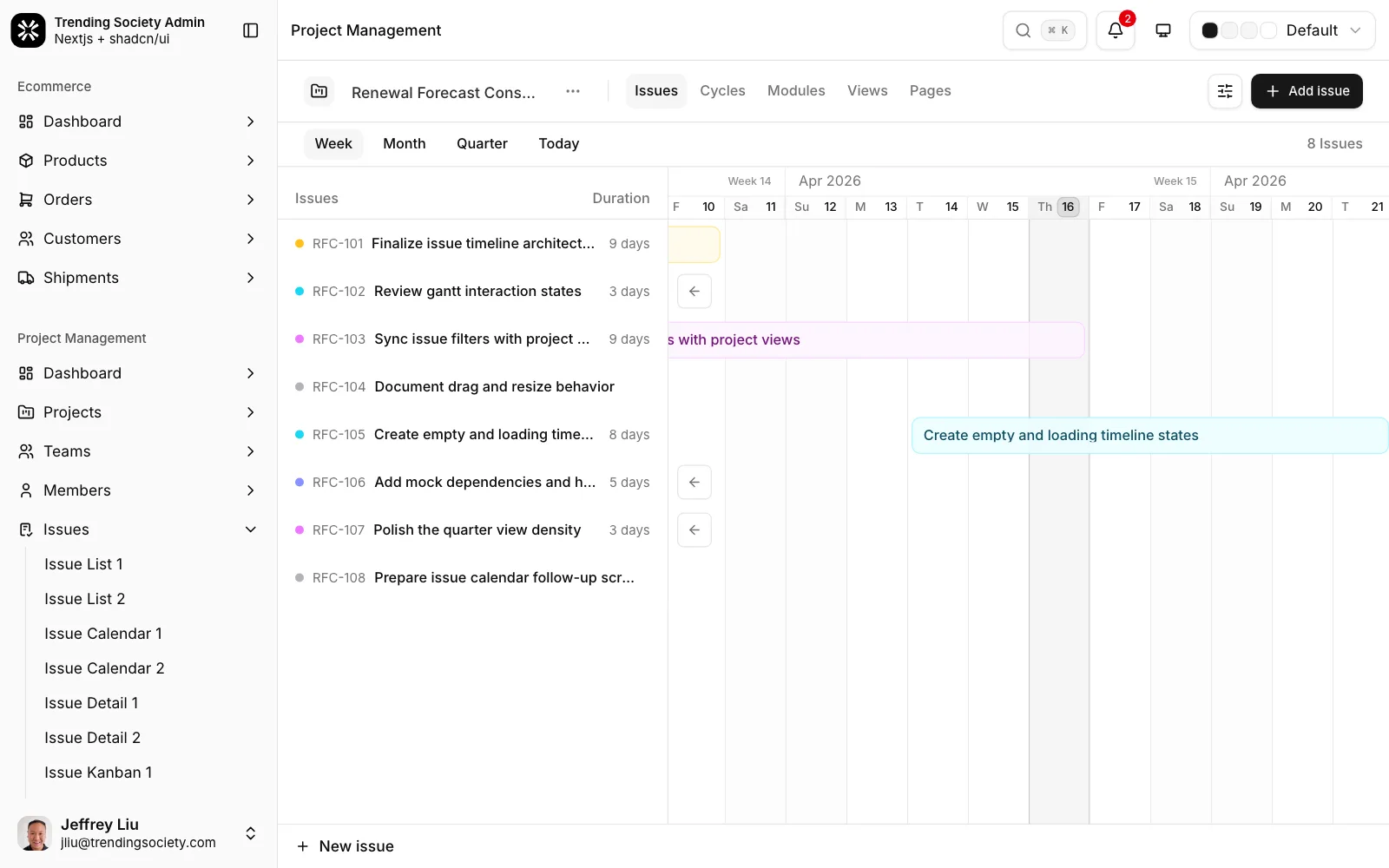
Task: Click the Orders cart icon
Action: 26,200
